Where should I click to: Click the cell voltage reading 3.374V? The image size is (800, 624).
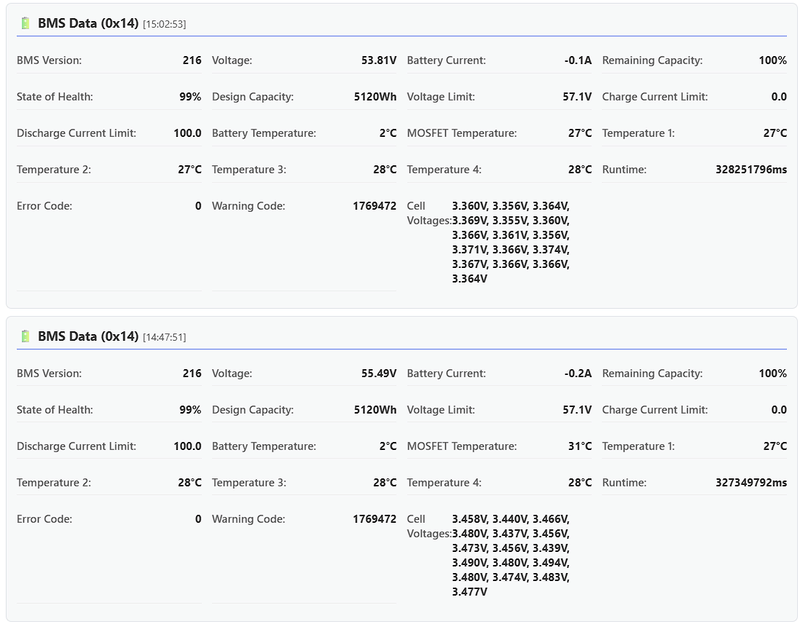[550, 250]
